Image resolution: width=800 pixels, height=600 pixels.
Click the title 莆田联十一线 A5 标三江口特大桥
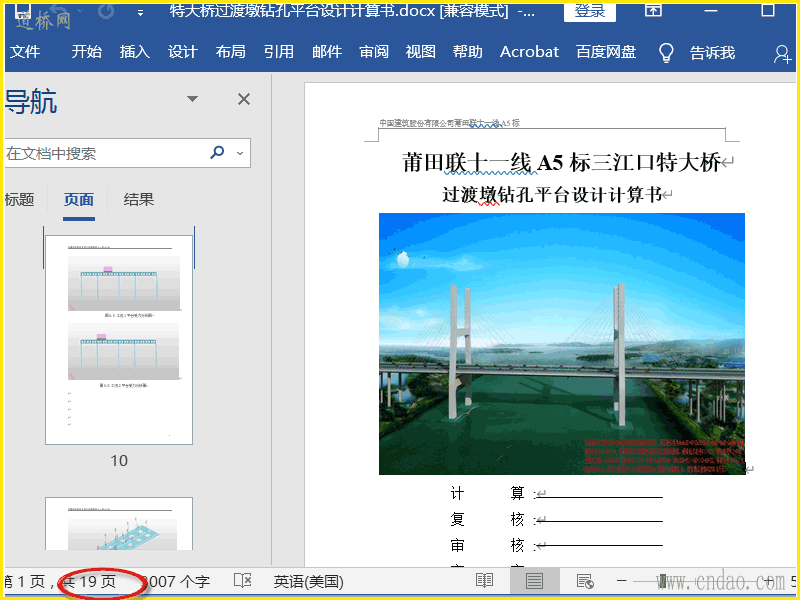point(561,163)
